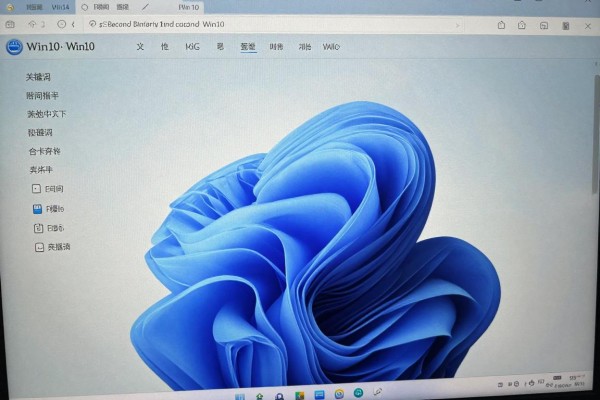The height and width of the screenshot is (400, 600).
Task: Click the third toolbar icon, a window shape
Action: [x=544, y=26]
